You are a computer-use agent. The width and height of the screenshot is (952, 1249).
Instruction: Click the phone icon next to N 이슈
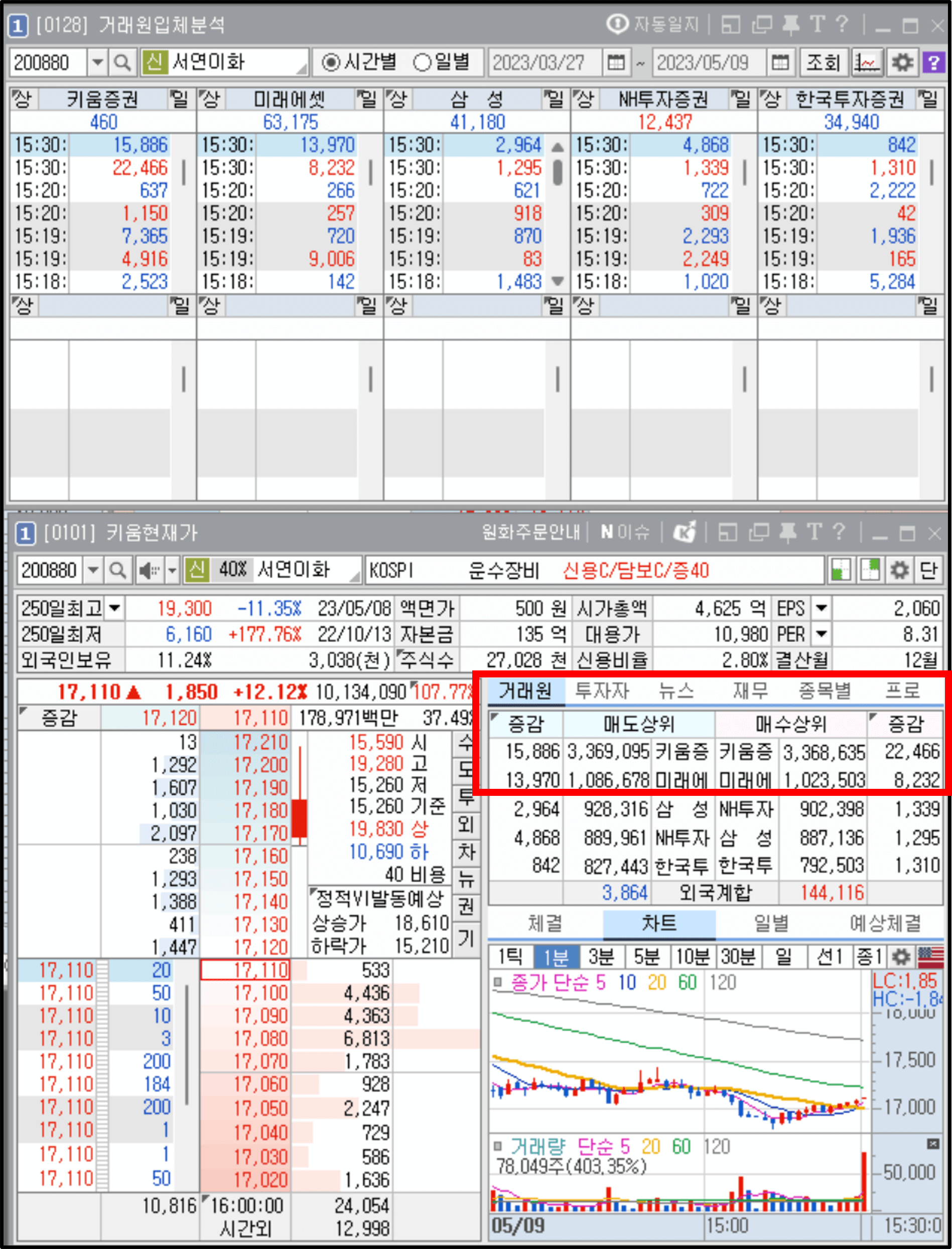point(684,533)
